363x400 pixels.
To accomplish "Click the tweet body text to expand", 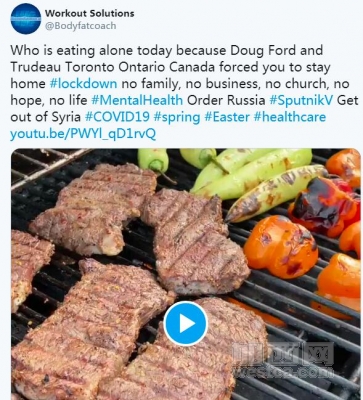I will [184, 92].
